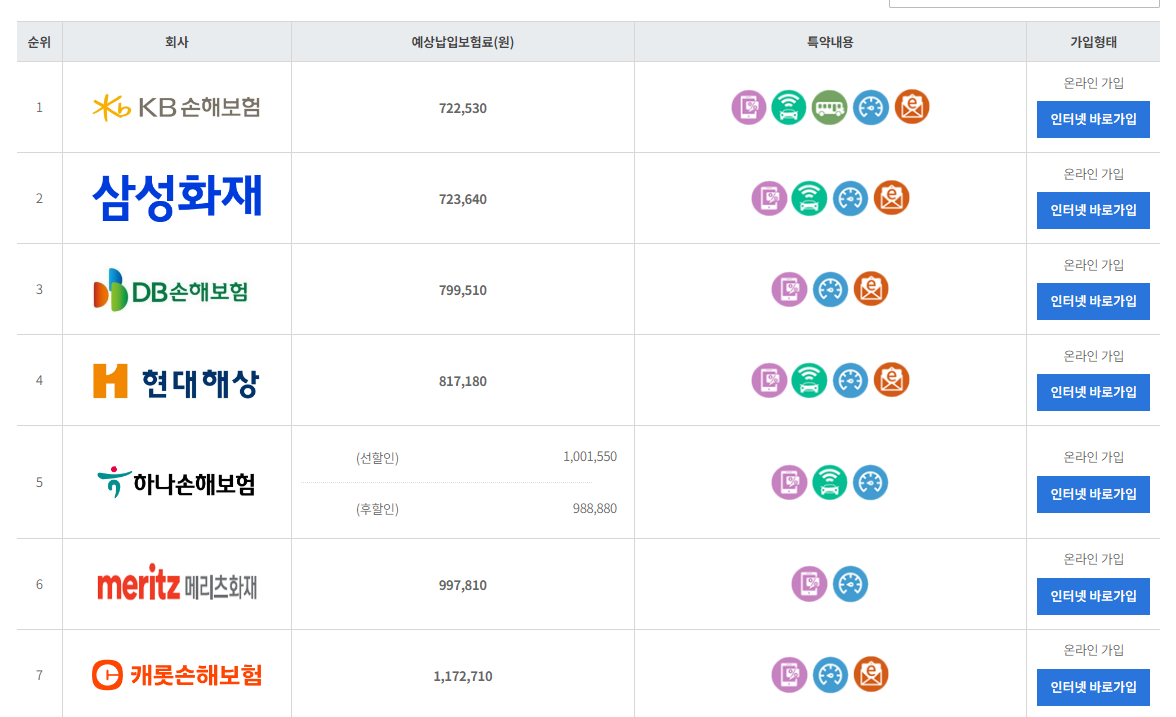The width and height of the screenshot is (1176, 717).
Task: Select the premium value 997,810
Action: pyautogui.click(x=463, y=586)
